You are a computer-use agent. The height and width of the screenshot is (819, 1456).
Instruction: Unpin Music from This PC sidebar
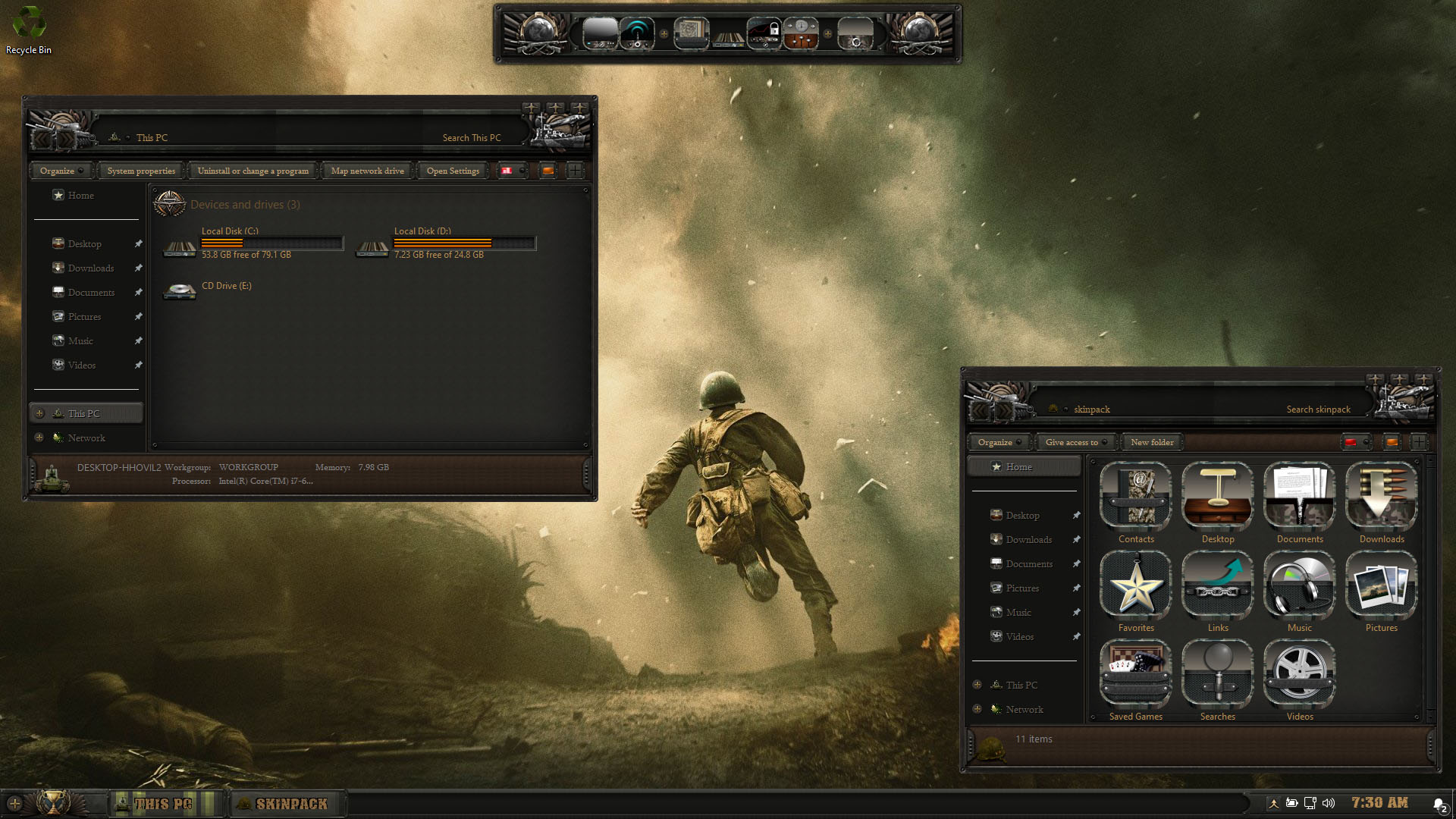[138, 341]
